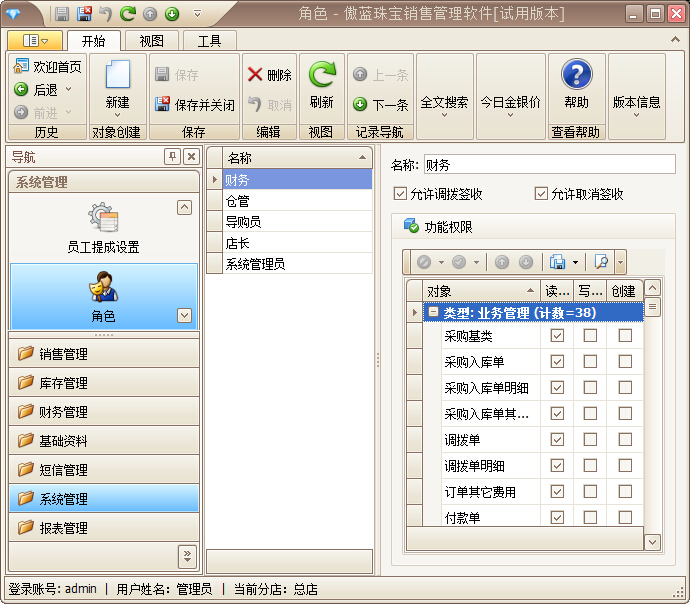Open the 帮助 help icon
The image size is (690, 604).
click(x=576, y=76)
